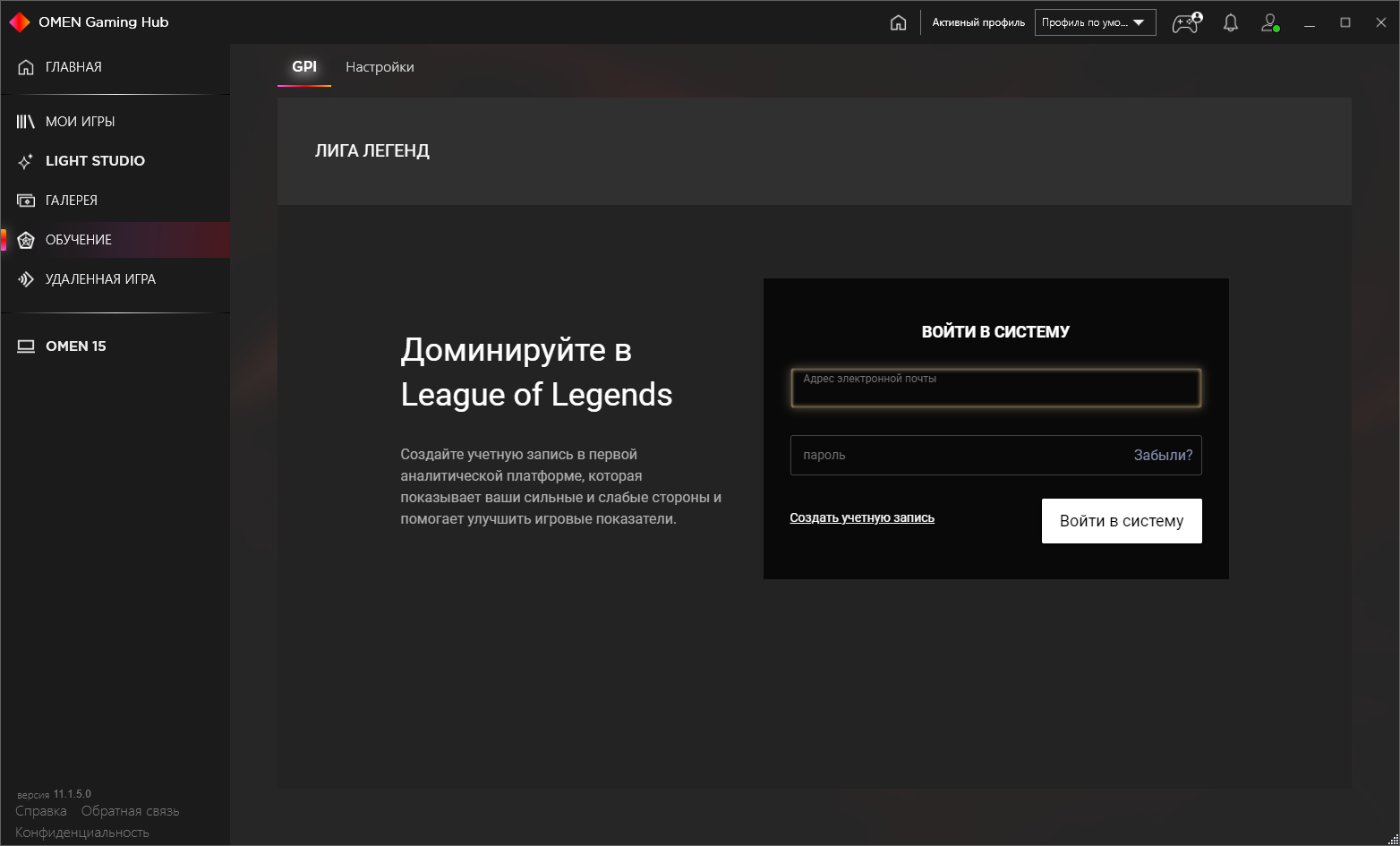Open ГАЛЕРЕЯ section
1400x846 pixels.
[x=115, y=201]
